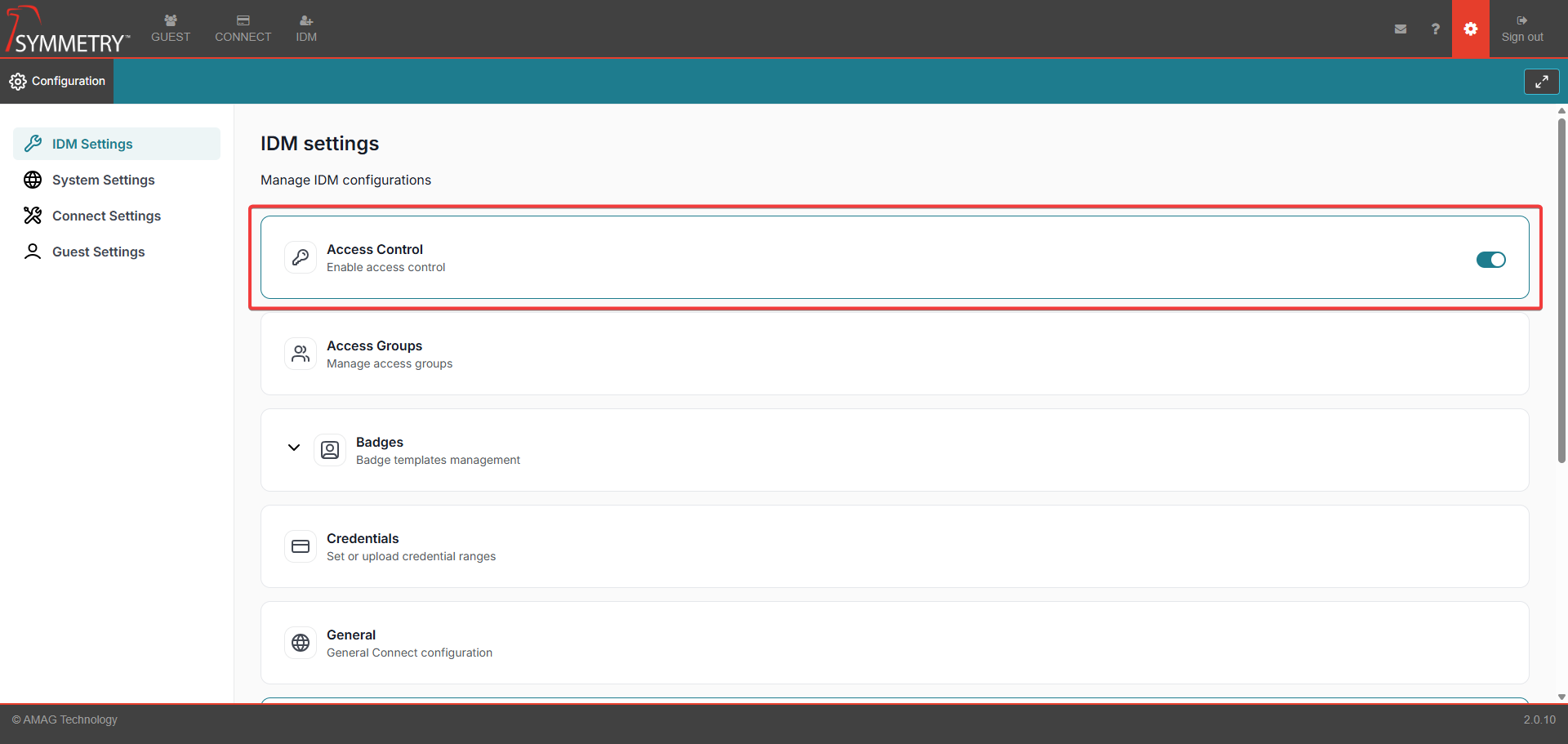This screenshot has width=1568, height=744.
Task: Disable the Access Control toggle switch
Action: [x=1490, y=260]
